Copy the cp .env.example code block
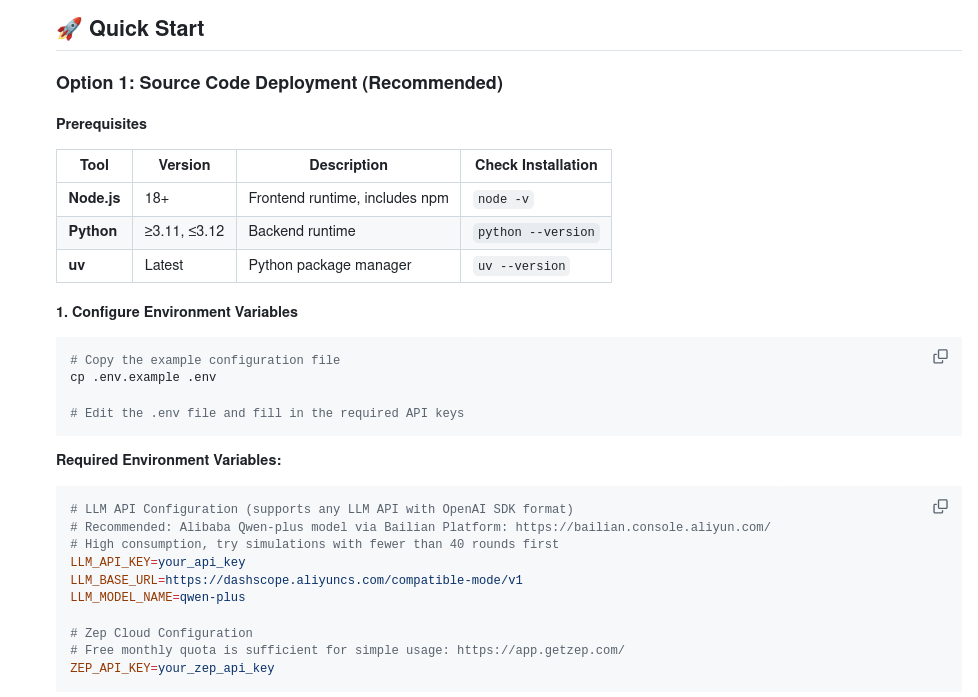The width and height of the screenshot is (978, 697). tap(940, 357)
